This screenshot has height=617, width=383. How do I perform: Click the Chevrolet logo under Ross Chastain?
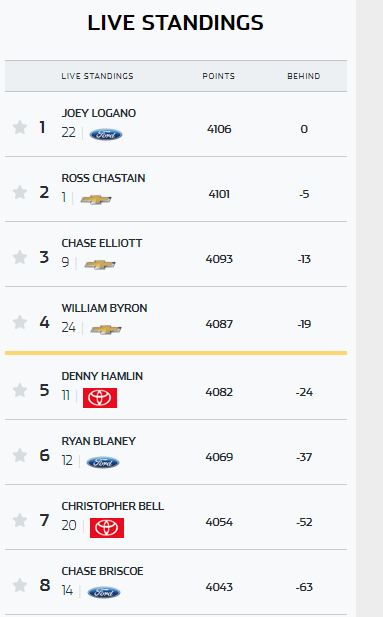pos(96,200)
